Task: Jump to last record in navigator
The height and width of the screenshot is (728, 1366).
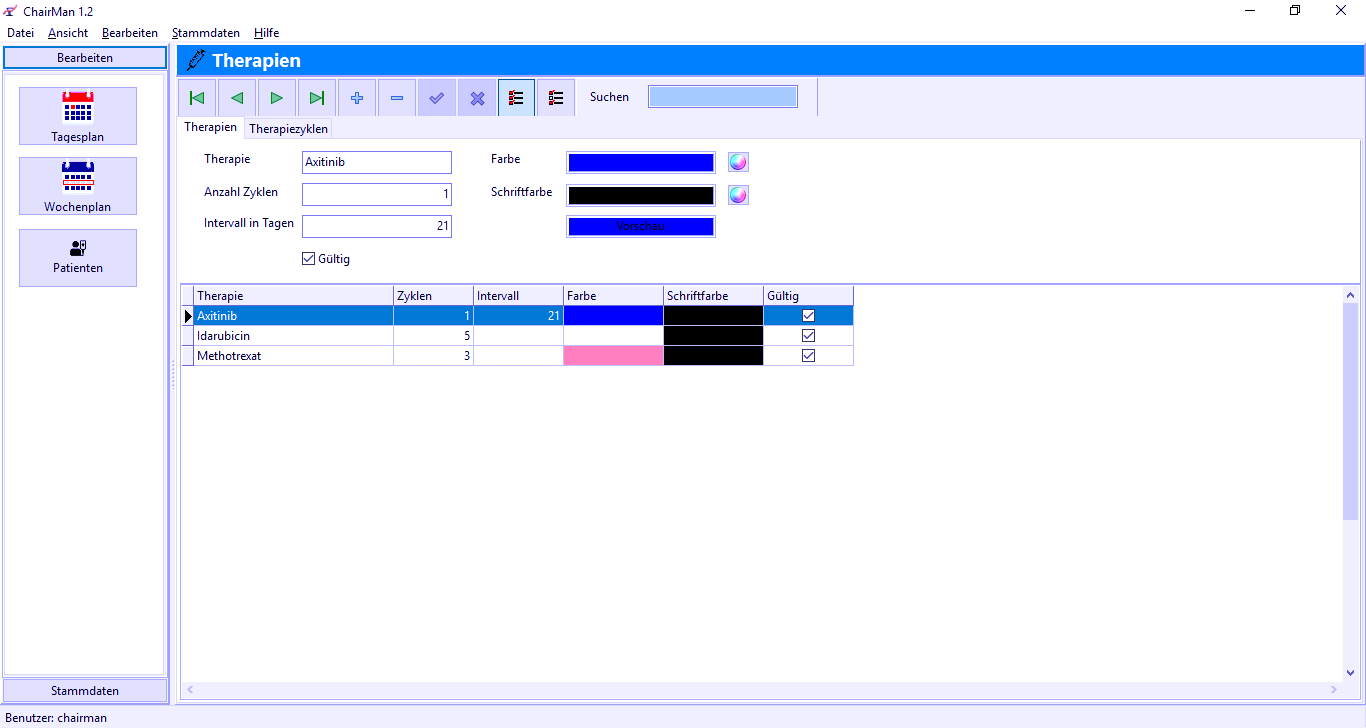Action: (x=317, y=98)
